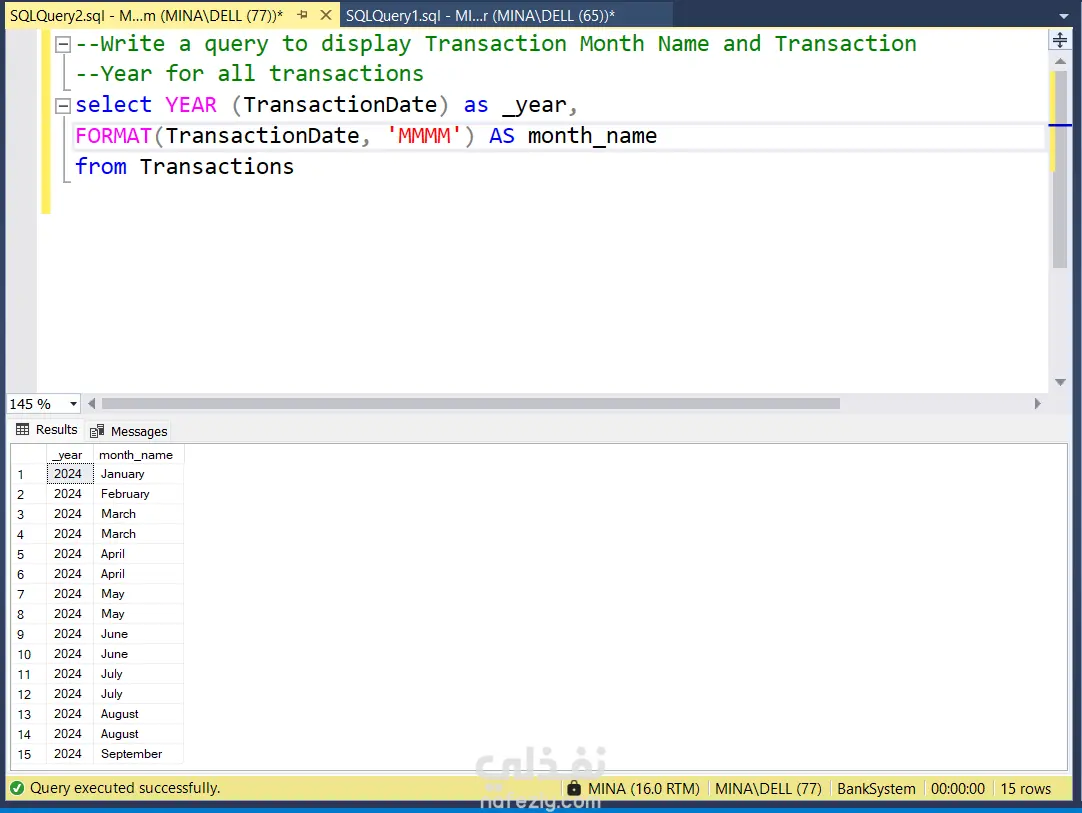Click the editor split window handle

[x=1060, y=40]
